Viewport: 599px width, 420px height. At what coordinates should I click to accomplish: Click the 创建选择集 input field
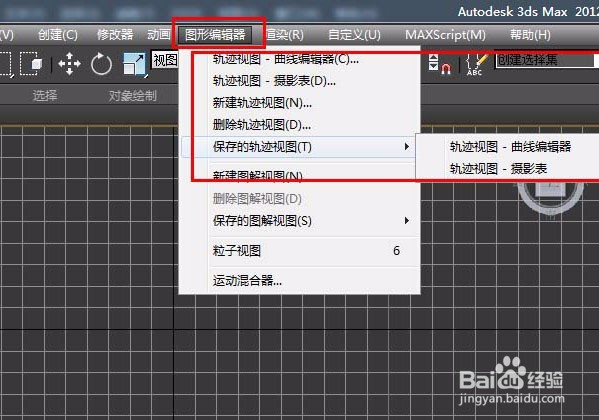(x=546, y=60)
